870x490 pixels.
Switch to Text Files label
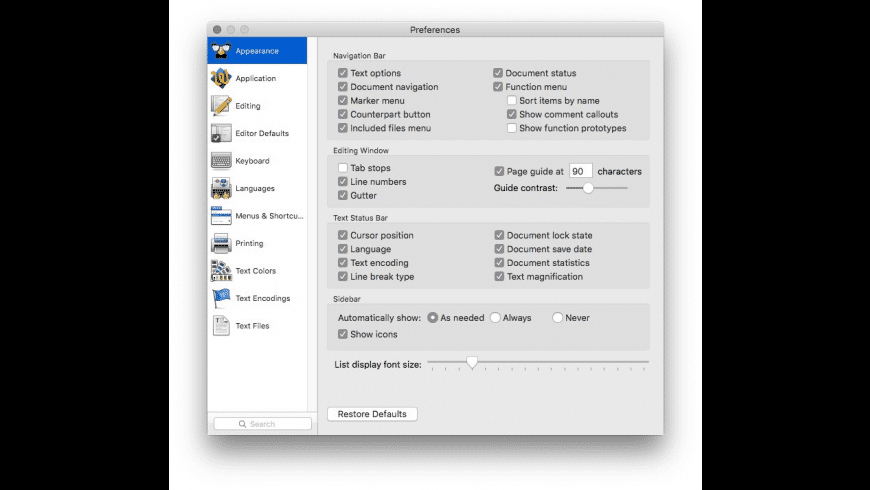[x=252, y=326]
